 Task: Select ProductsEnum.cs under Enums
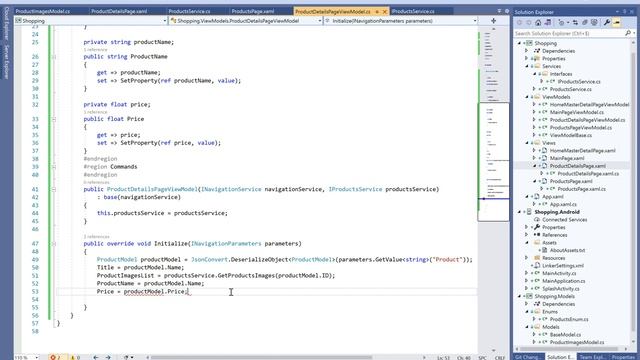pyautogui.click(x=569, y=319)
